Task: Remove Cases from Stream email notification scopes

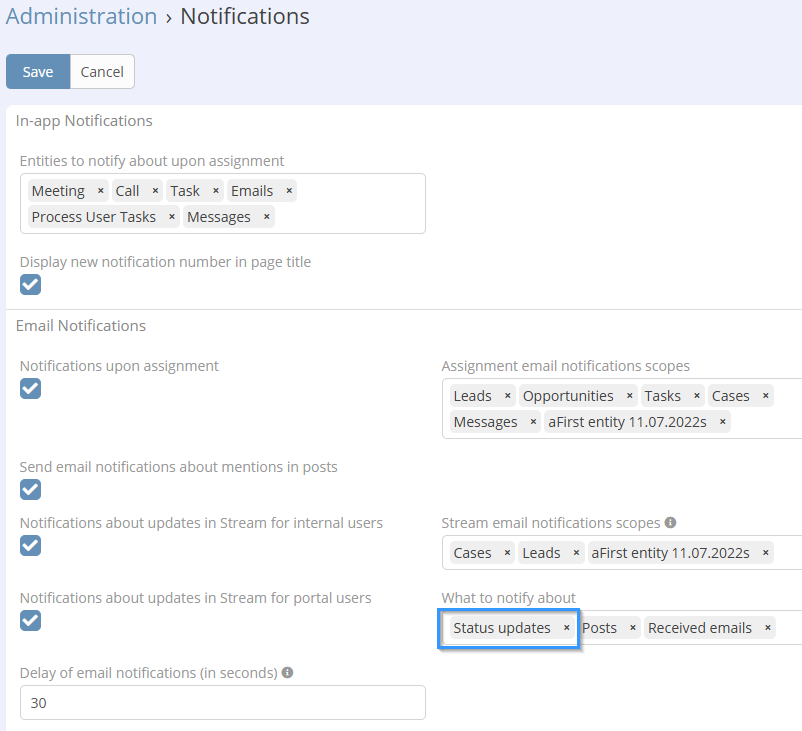Action: click(x=508, y=553)
